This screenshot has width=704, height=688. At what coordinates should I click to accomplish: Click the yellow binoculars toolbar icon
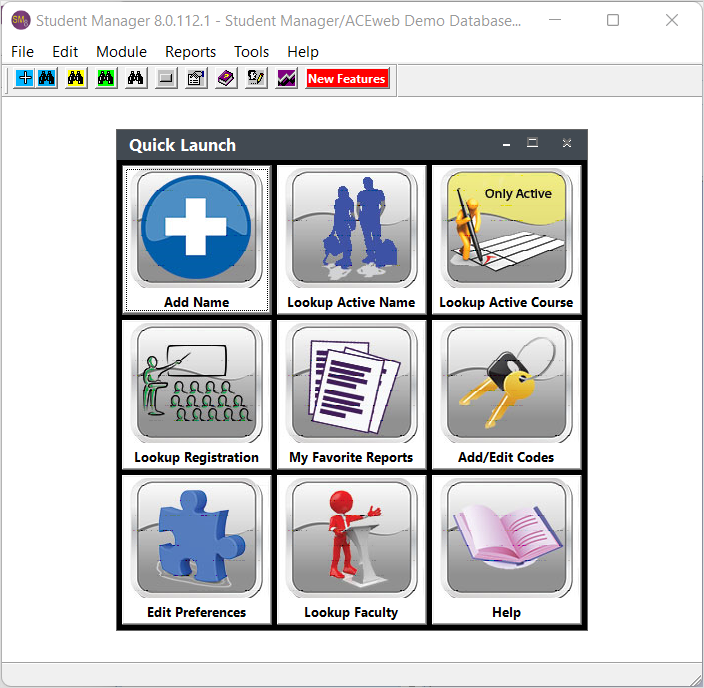coord(76,79)
